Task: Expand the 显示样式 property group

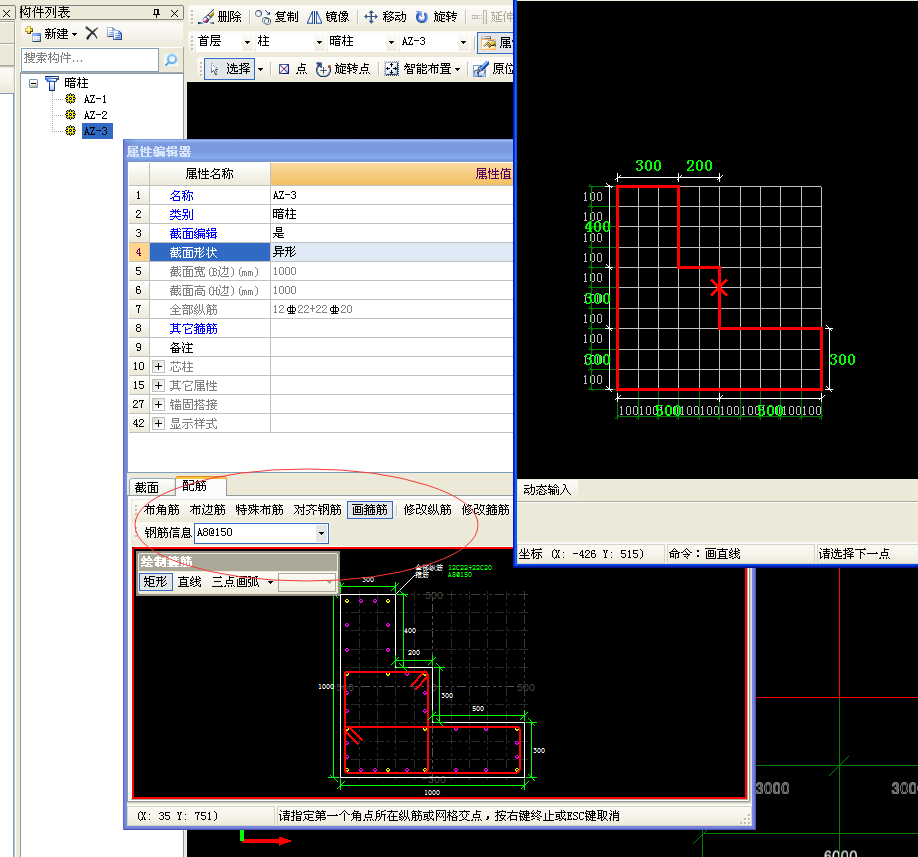Action: 158,423
